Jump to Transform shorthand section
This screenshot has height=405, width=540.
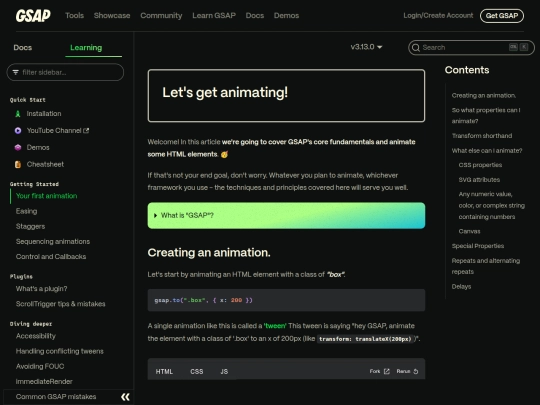(482, 136)
